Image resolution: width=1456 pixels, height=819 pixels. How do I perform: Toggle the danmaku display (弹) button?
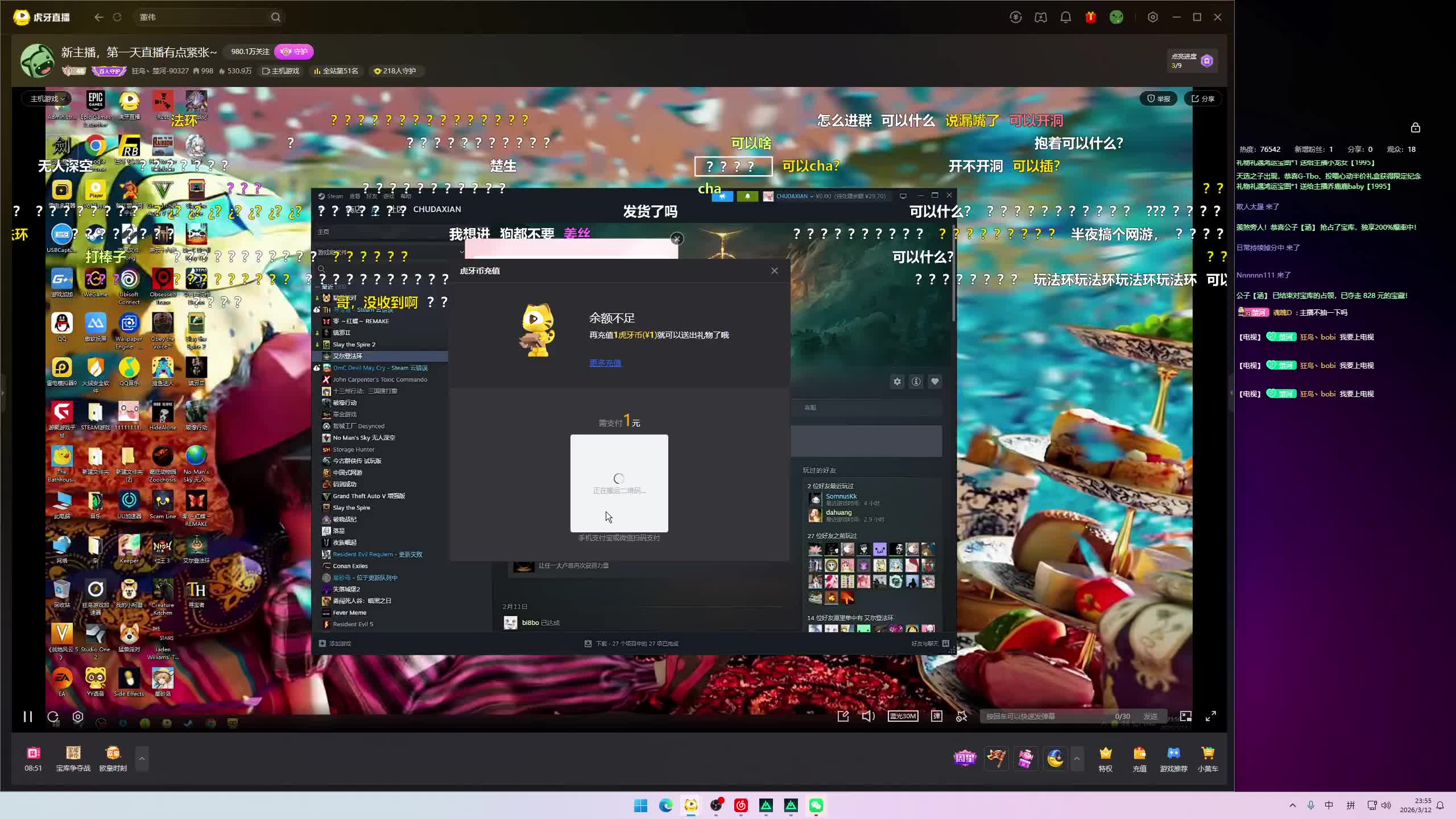pyautogui.click(x=936, y=716)
